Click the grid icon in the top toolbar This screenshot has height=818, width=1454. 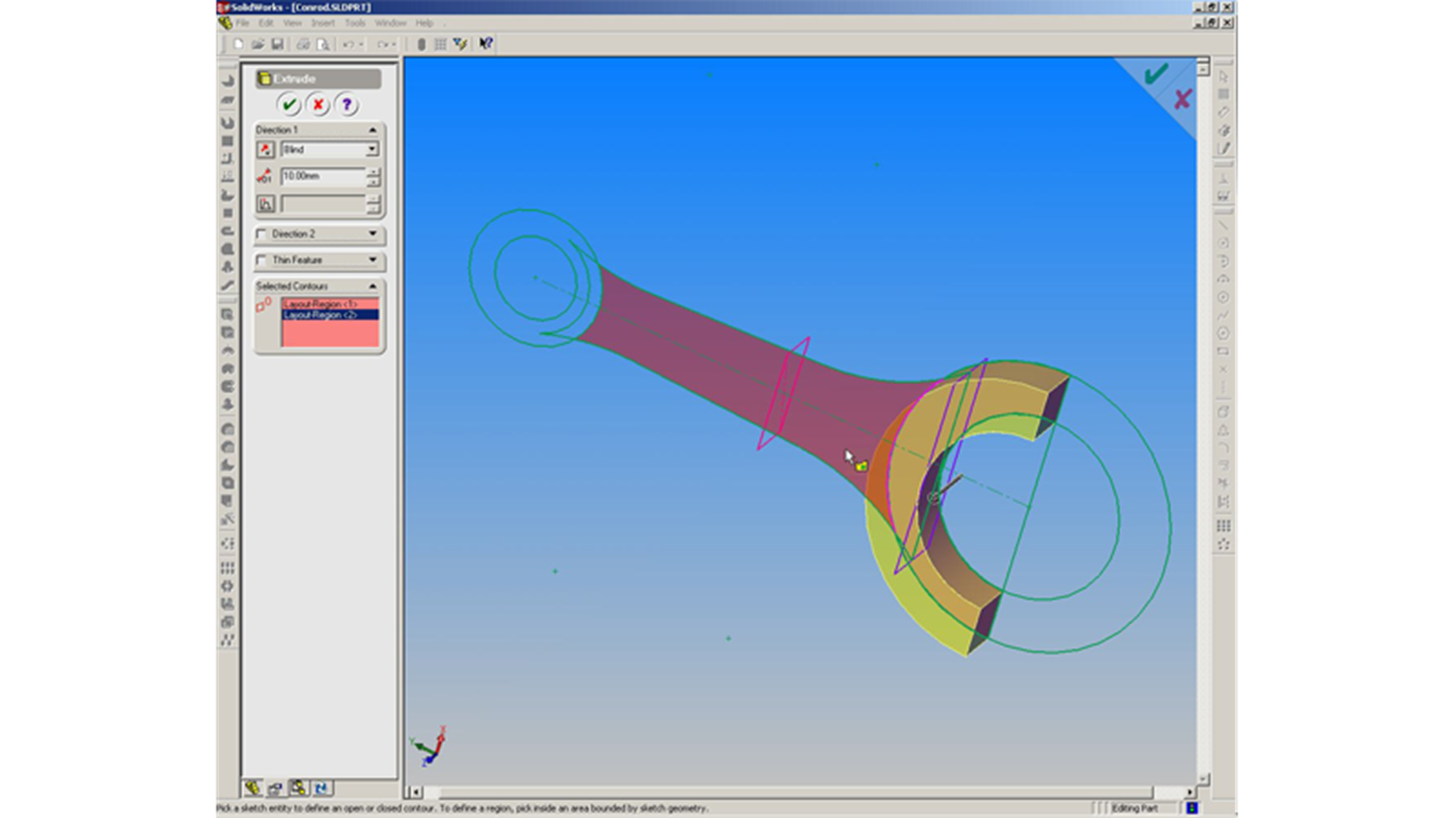click(x=440, y=44)
